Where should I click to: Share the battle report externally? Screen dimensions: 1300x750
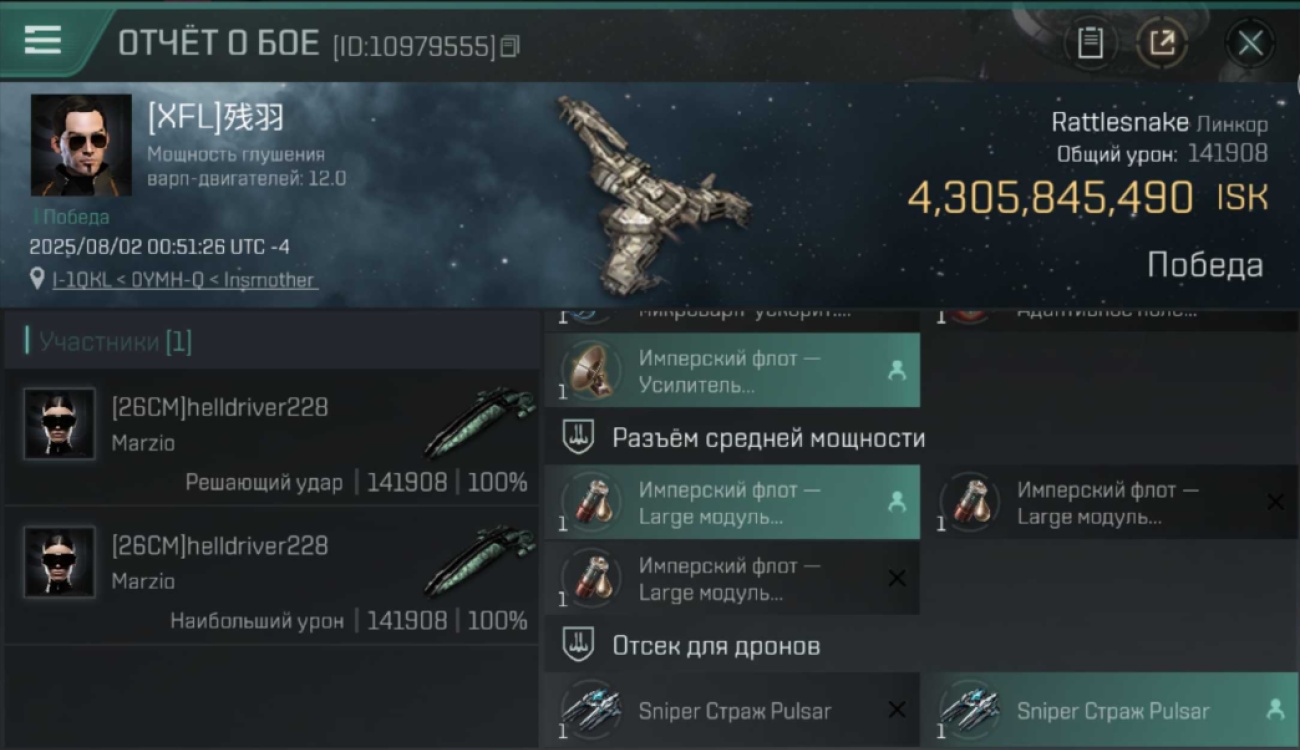(1162, 43)
